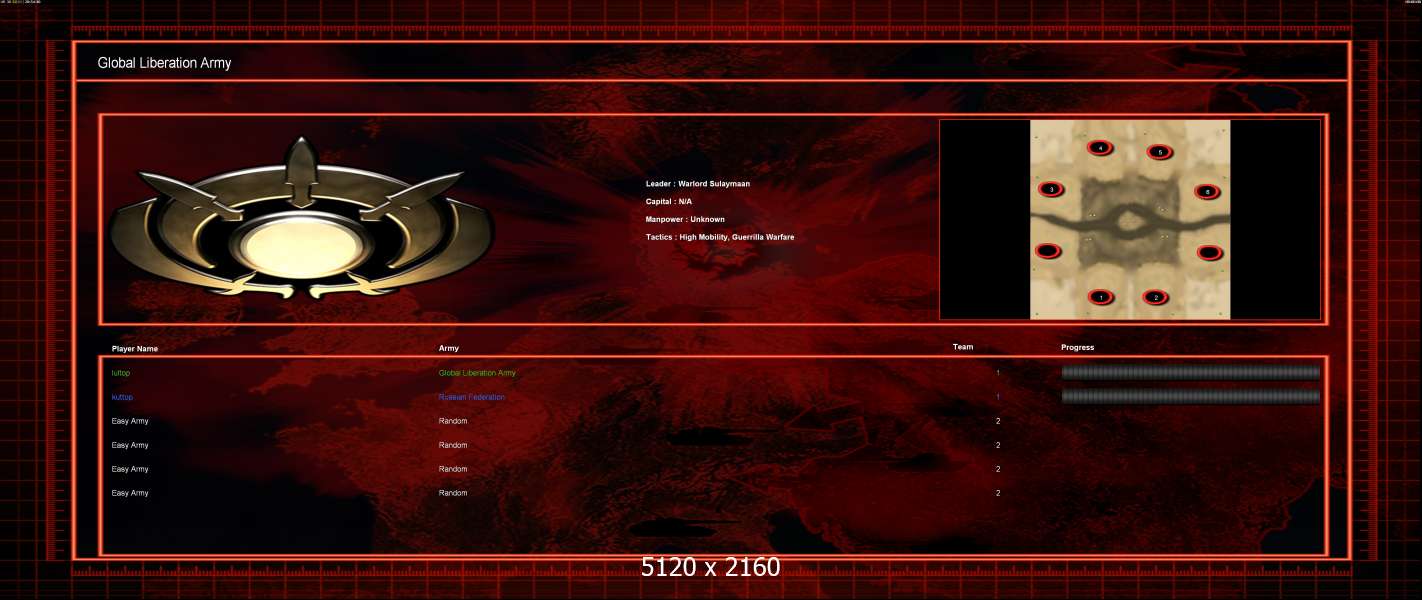
Task: Click the Global Liberation Army title text
Action: pyautogui.click(x=164, y=63)
